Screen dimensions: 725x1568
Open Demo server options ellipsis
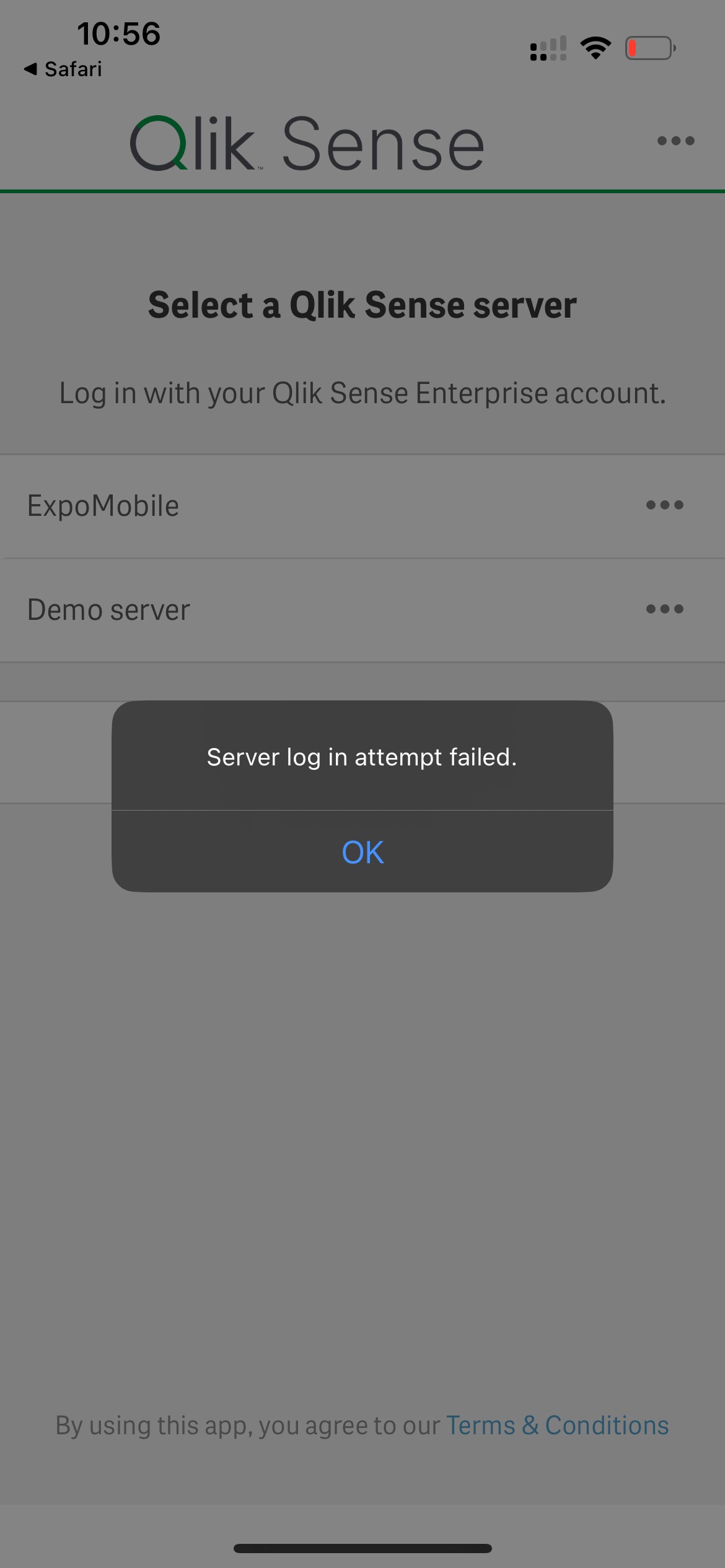[x=664, y=609]
